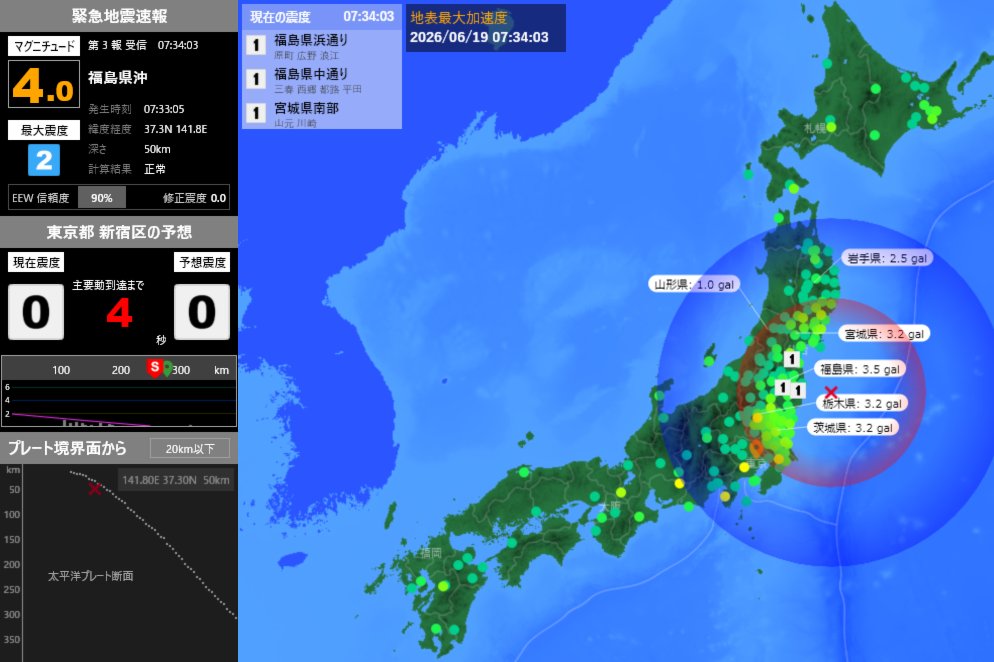Click the red S-wave marker on distance scale

click(154, 367)
